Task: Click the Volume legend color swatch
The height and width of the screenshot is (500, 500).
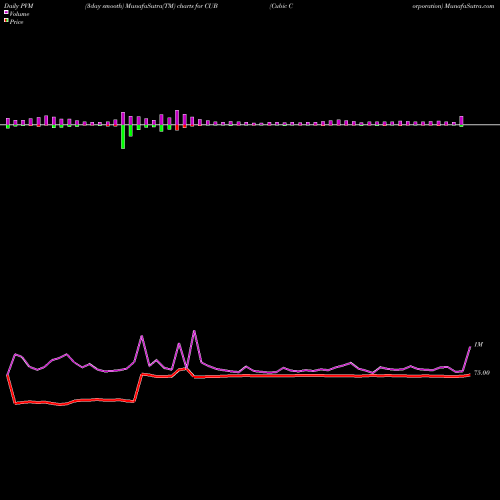Action: 6,12
